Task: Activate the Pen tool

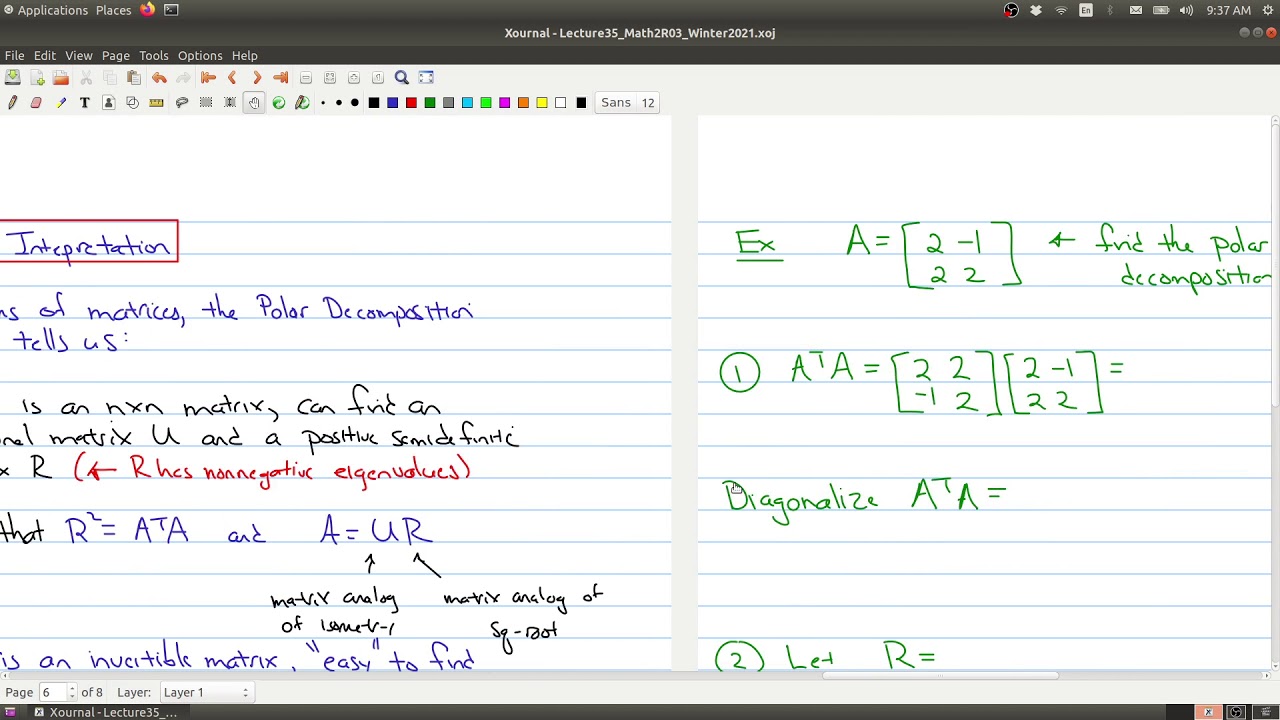Action: point(12,103)
